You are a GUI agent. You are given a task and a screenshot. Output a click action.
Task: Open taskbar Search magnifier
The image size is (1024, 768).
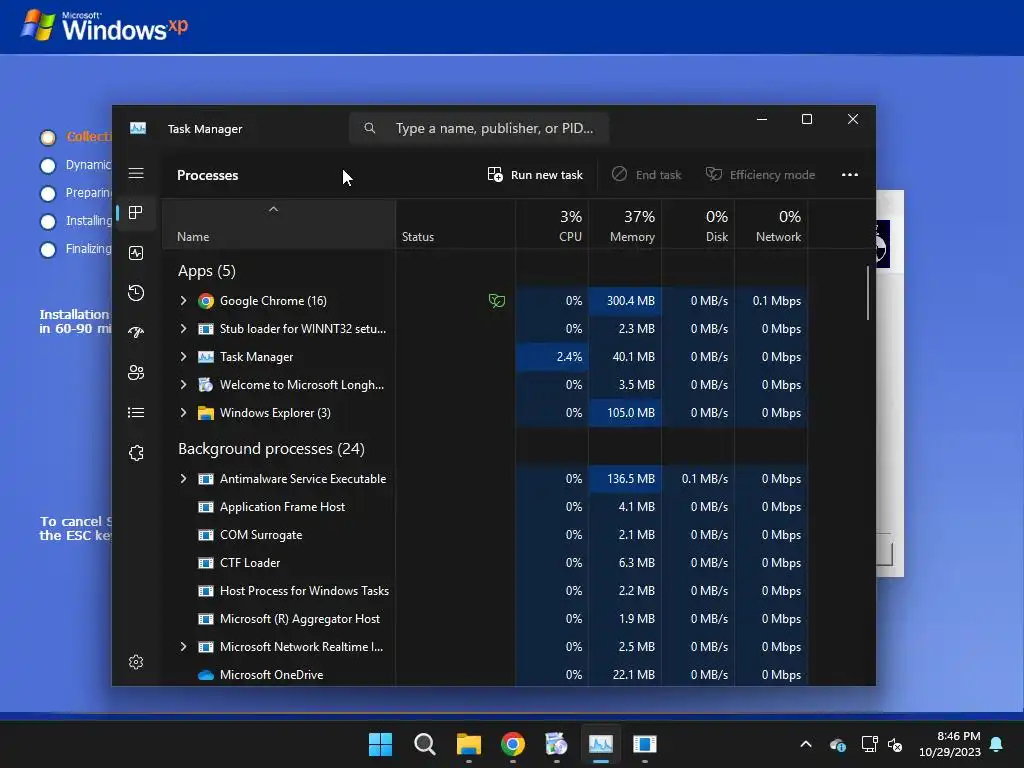pos(424,744)
